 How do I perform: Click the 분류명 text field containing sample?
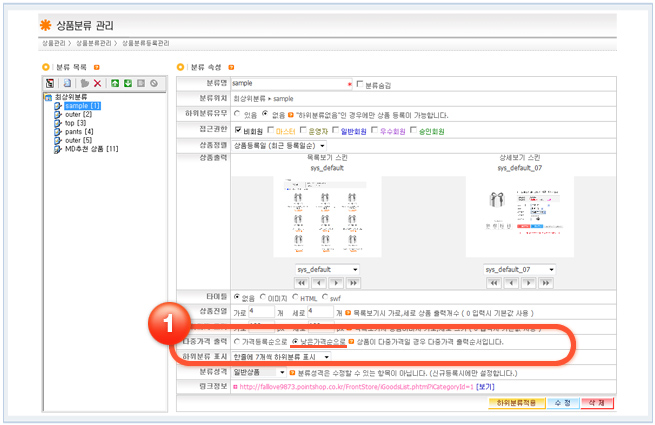coord(286,84)
